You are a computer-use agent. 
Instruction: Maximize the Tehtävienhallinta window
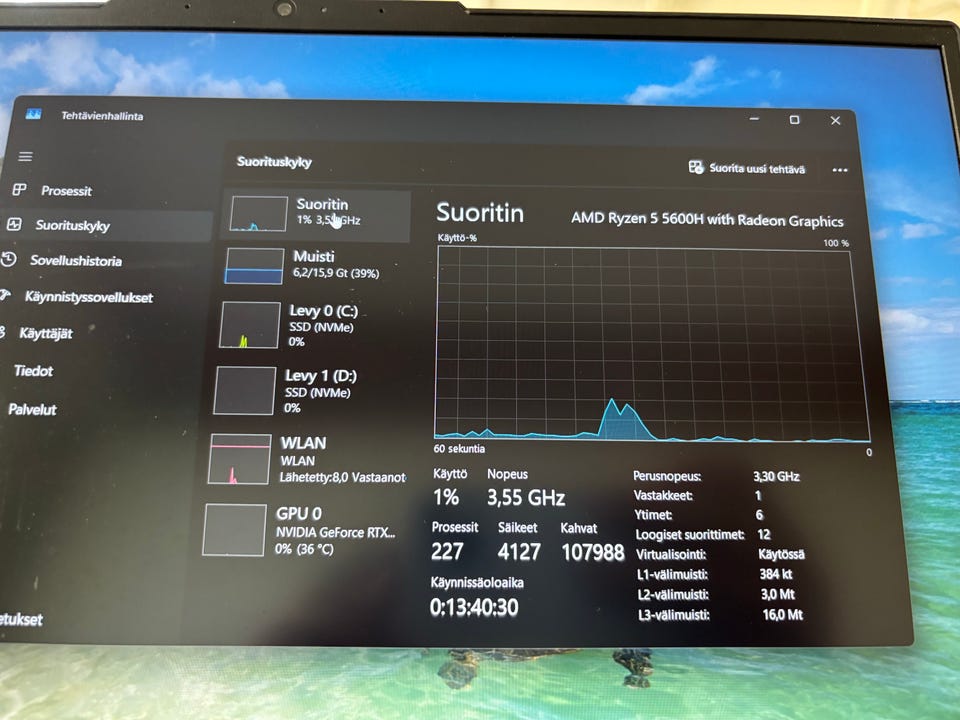point(794,119)
